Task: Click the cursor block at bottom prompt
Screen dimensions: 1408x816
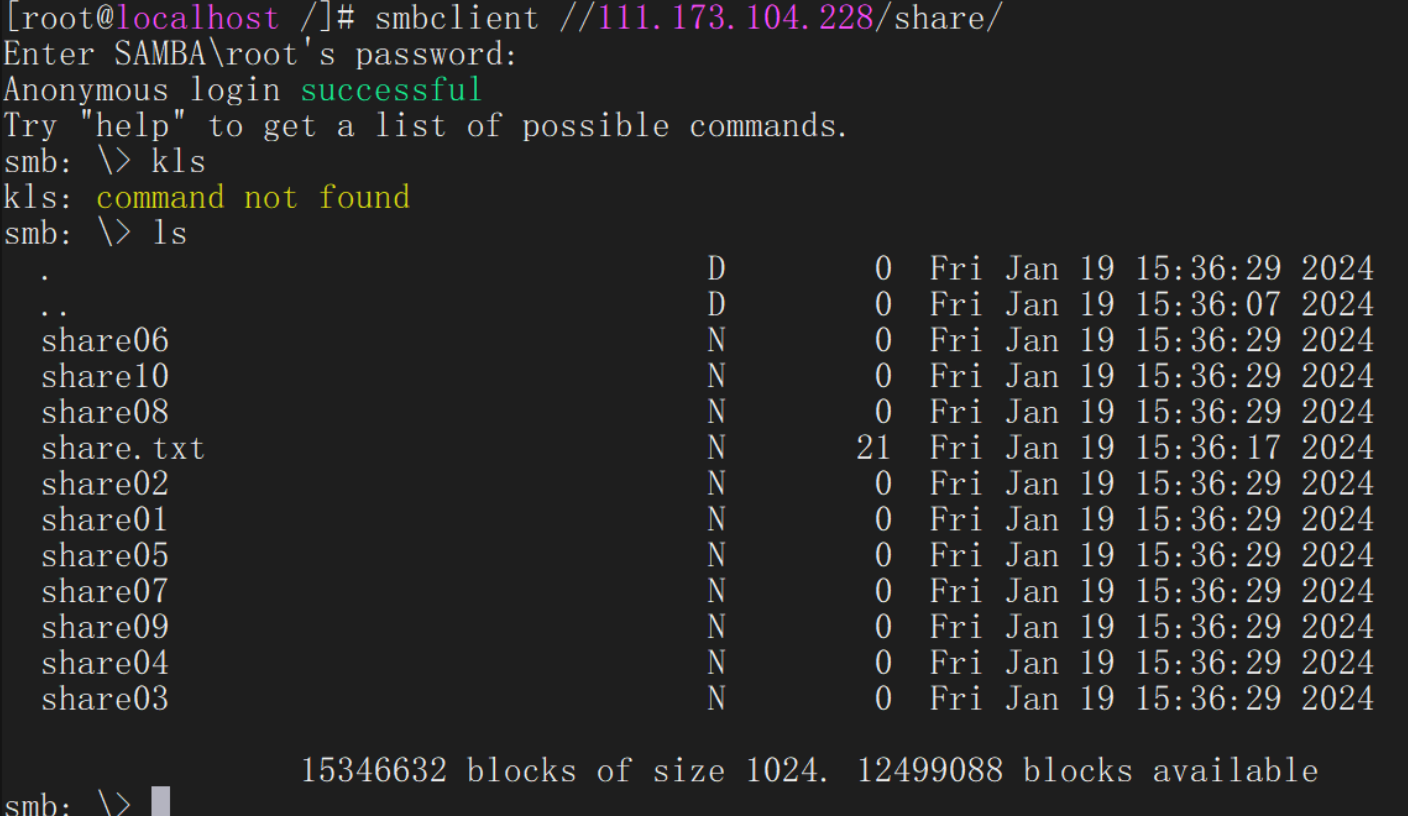Action: click(x=160, y=803)
